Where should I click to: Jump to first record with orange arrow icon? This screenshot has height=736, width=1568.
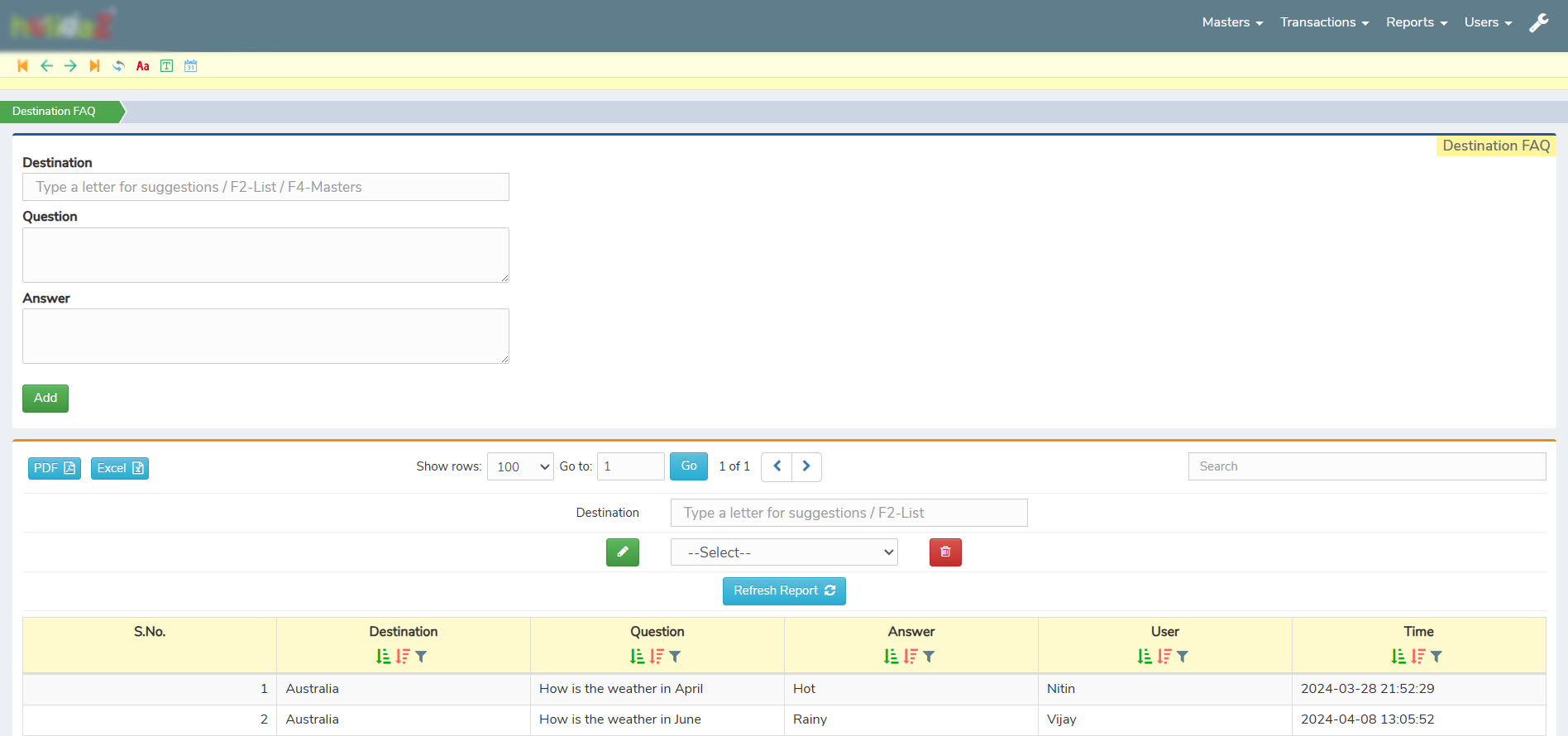point(22,66)
